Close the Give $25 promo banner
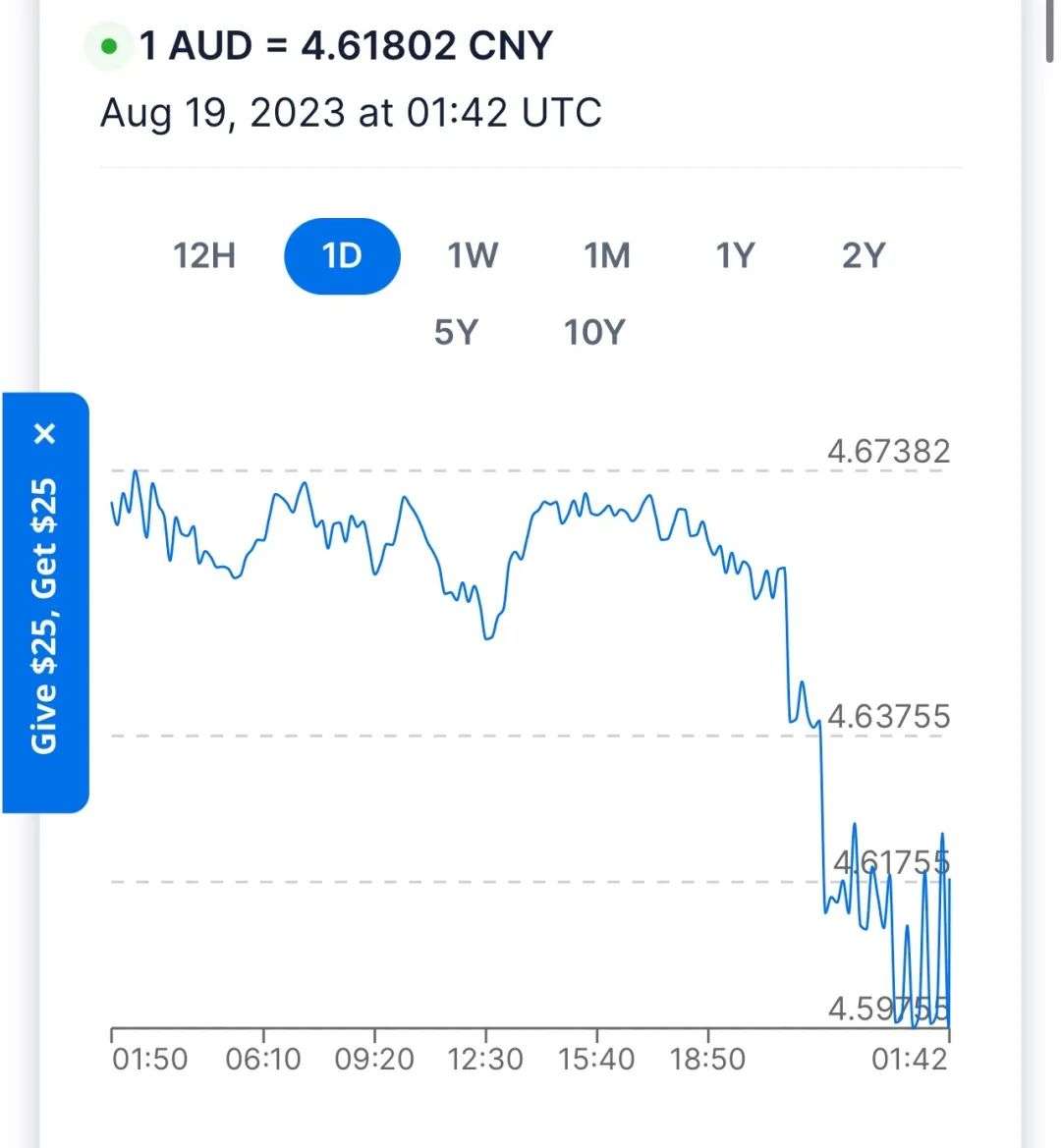The width and height of the screenshot is (1061, 1148). (x=44, y=434)
